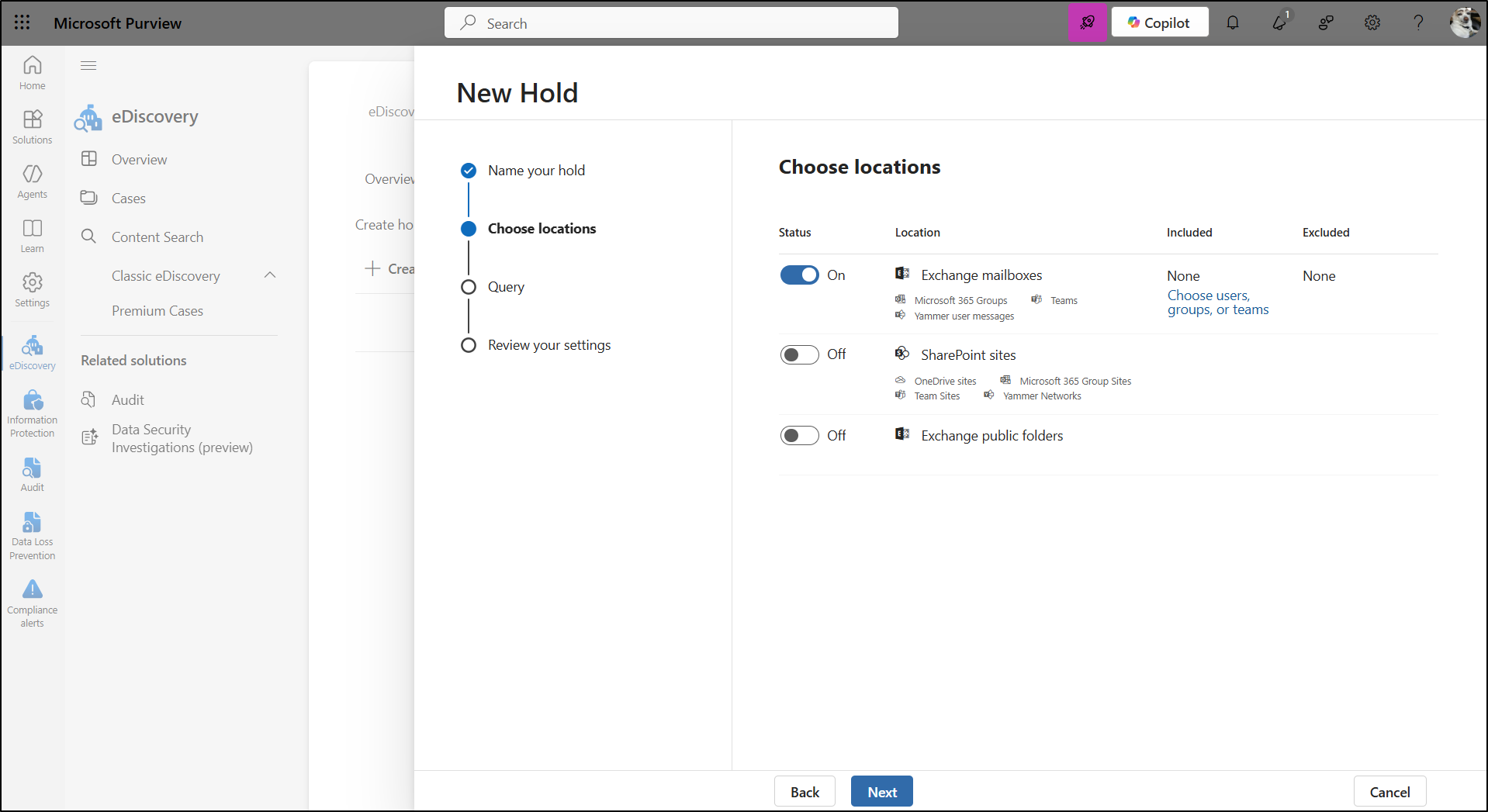Screen dimensions: 1488x812
Task: Open Premium Cases under Classic eDiscovery
Action: click(157, 310)
